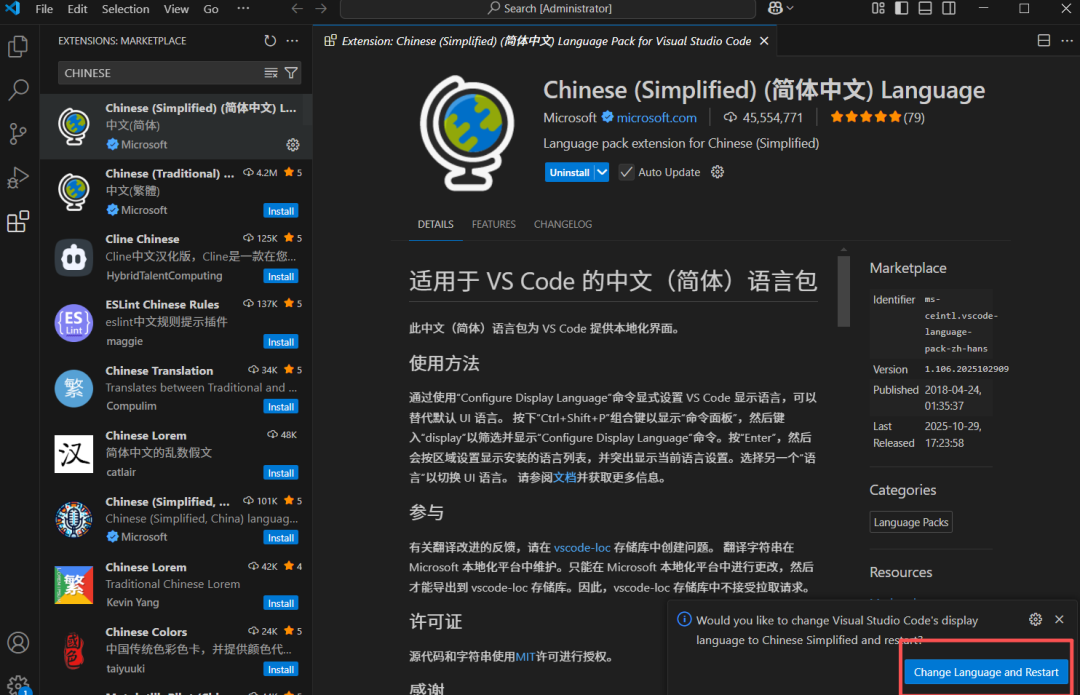The width and height of the screenshot is (1080, 695).
Task: Switch to the FEATURES tab
Action: click(x=493, y=224)
